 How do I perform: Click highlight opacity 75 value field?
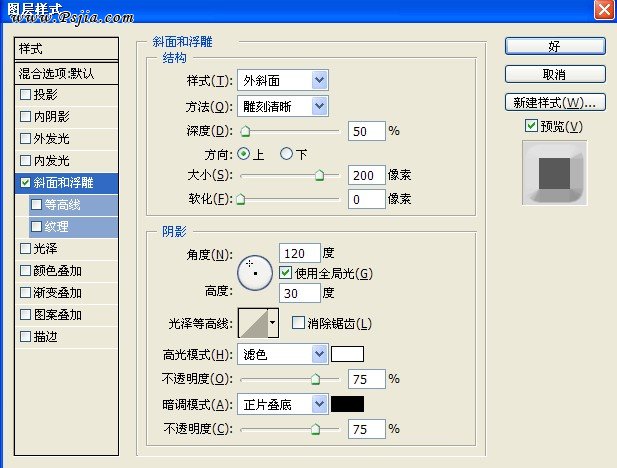[x=366, y=379]
